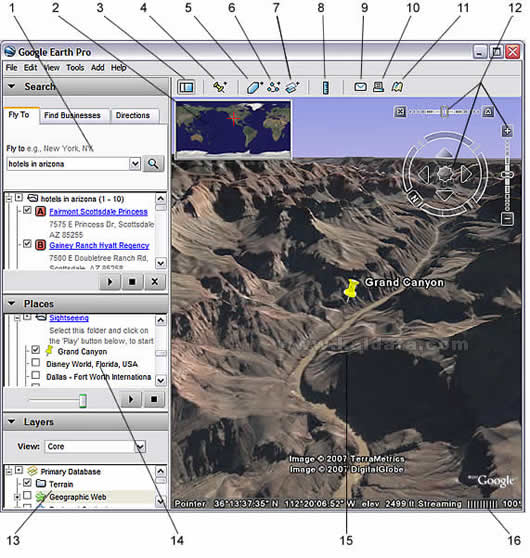Click the magnifying glass search button
The width and height of the screenshot is (530, 558).
(x=153, y=164)
